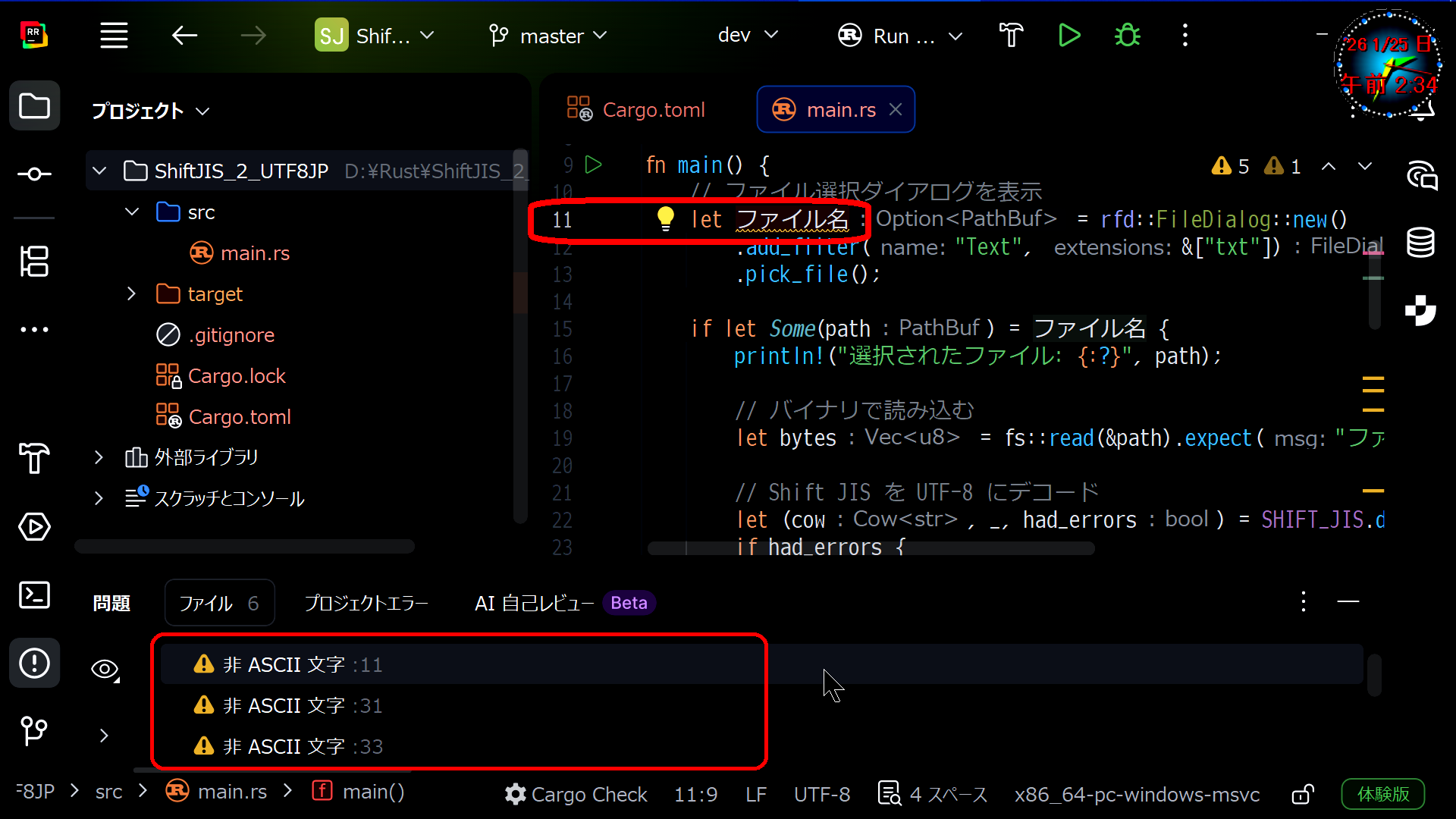
Task: Expand the target folder
Action: point(131,294)
